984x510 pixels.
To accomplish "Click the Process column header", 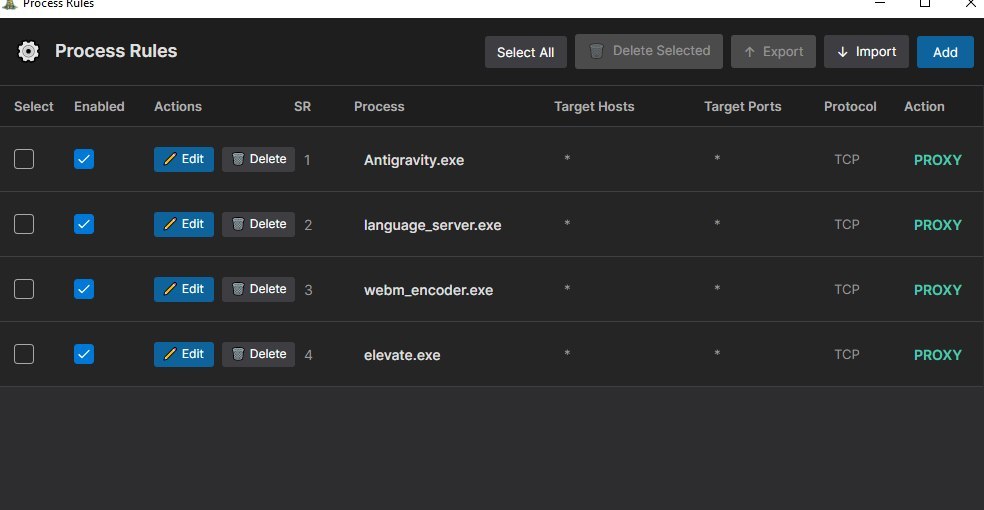I will coord(379,107).
